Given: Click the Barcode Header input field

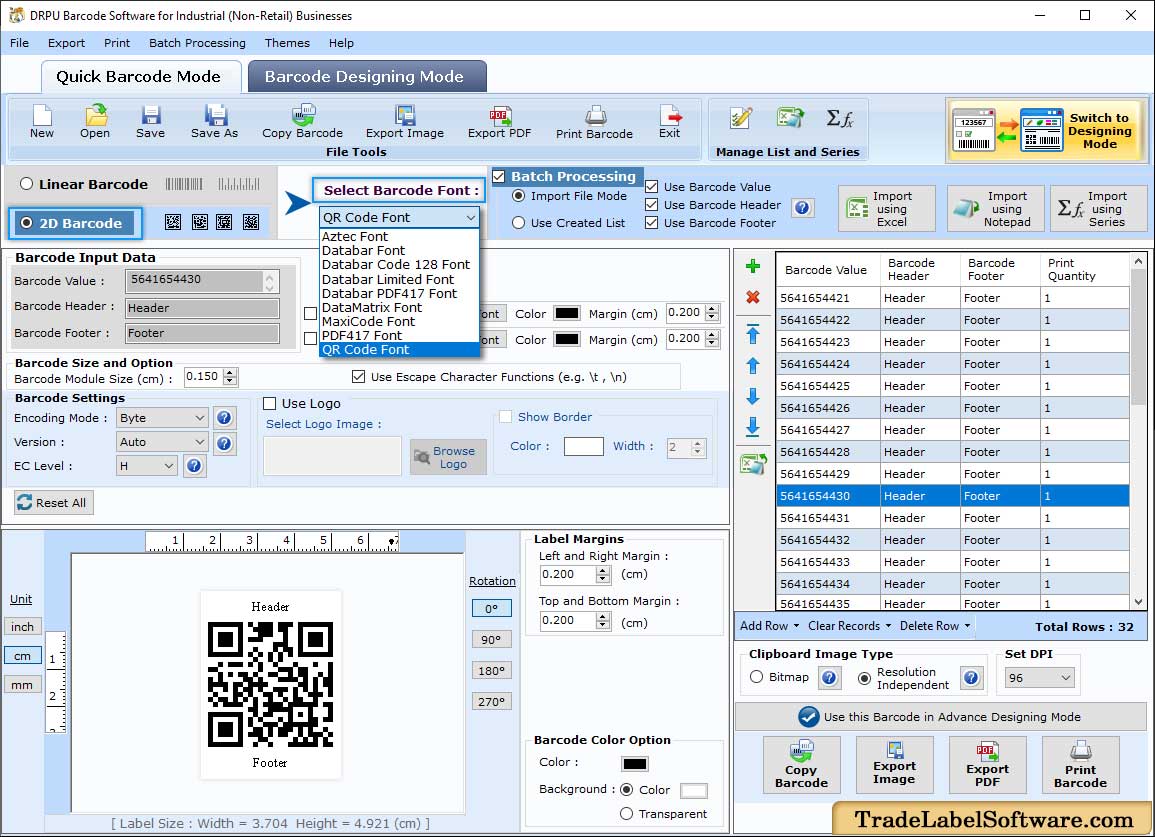Looking at the screenshot, I should (x=202, y=308).
